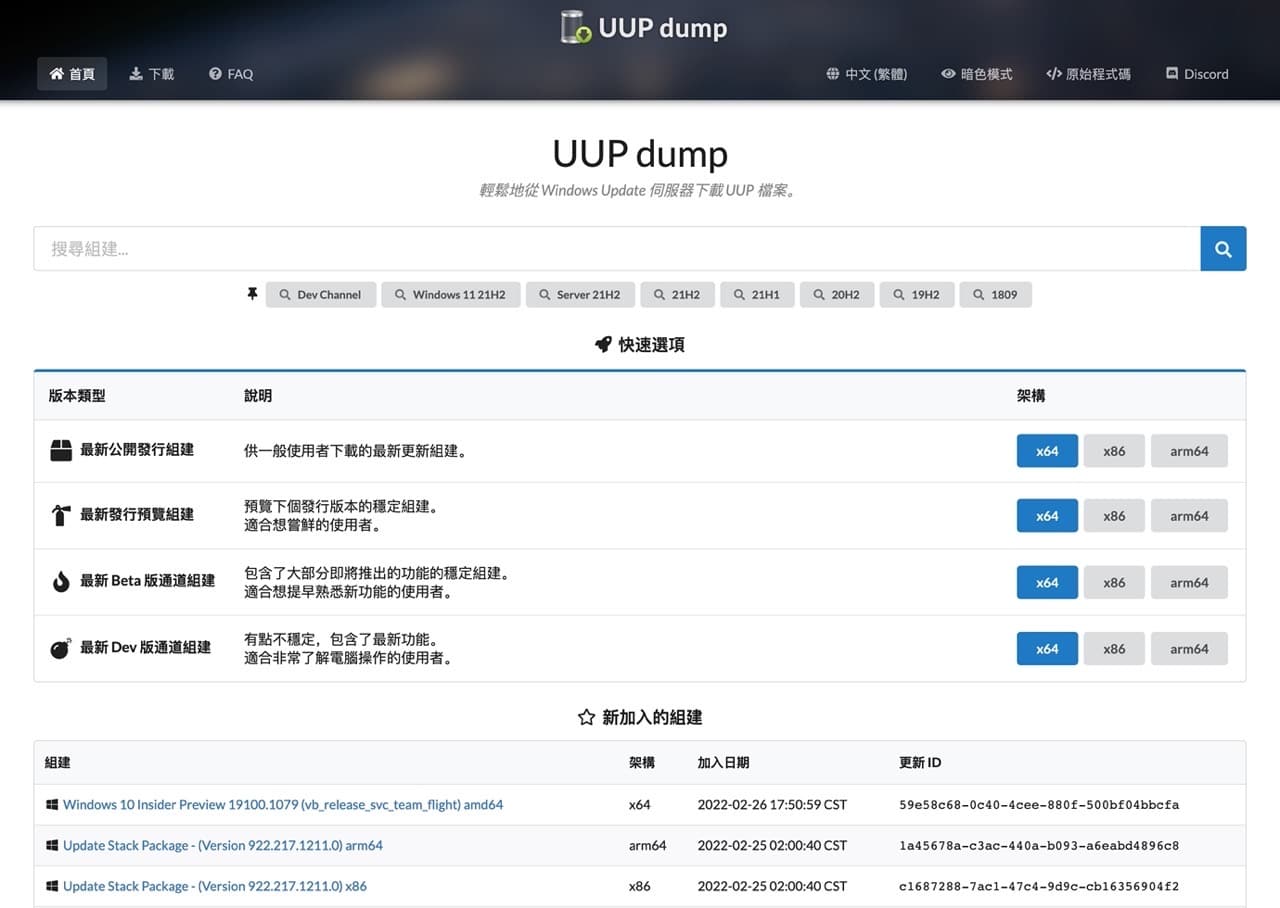This screenshot has width=1280, height=908.
Task: Click the blue magnifier search button
Action: 1223,249
